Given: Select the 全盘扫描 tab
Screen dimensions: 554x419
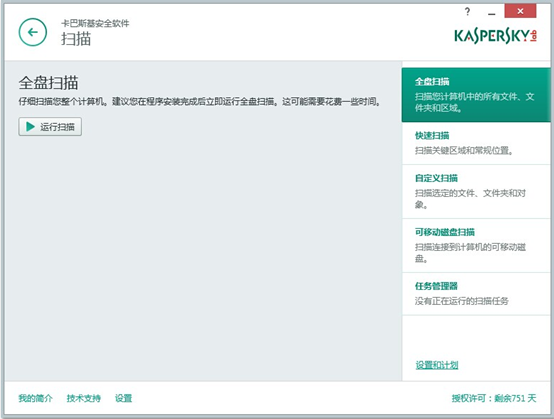Looking at the screenshot, I should click(x=476, y=95).
